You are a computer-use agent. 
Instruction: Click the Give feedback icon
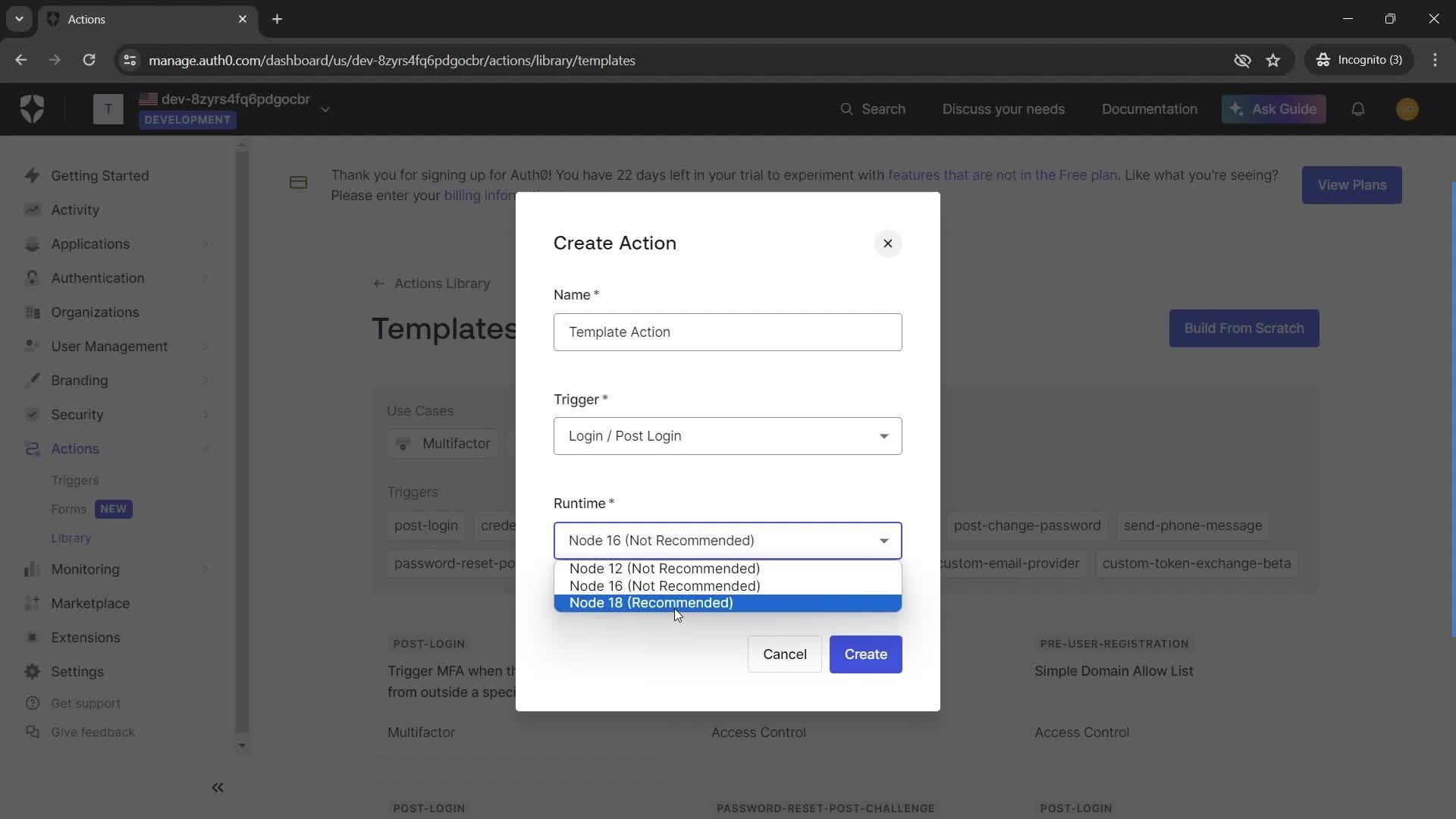click(32, 733)
